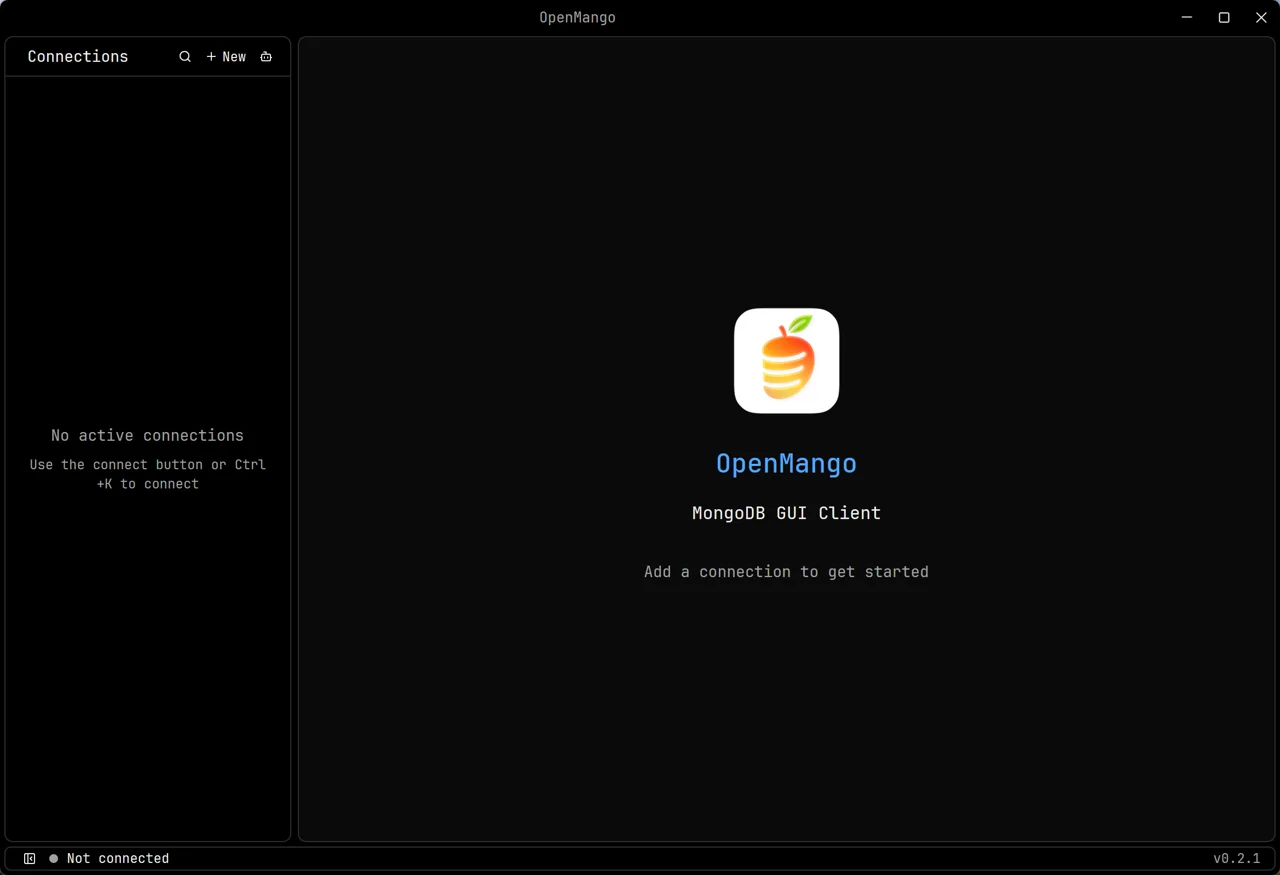Click the OpenMango app logo image
Screen dimensions: 1280x875
tap(787, 361)
